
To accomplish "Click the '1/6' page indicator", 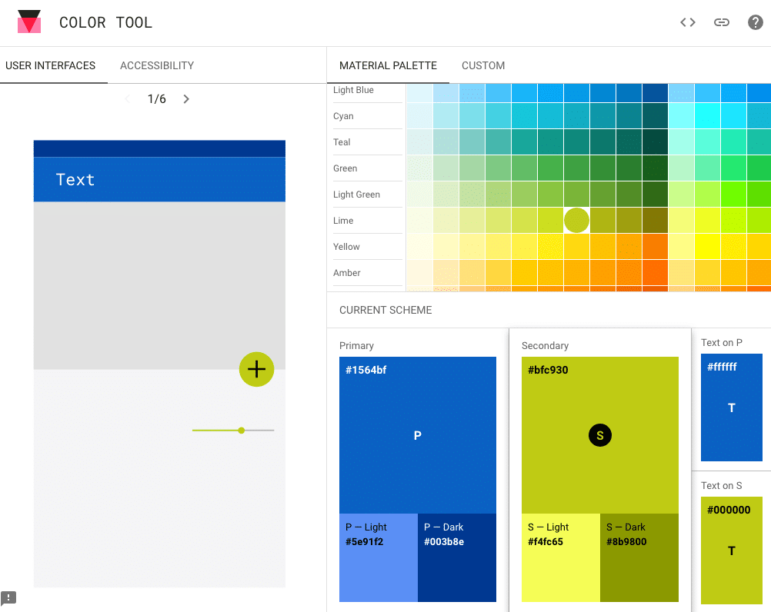I will pyautogui.click(x=156, y=99).
